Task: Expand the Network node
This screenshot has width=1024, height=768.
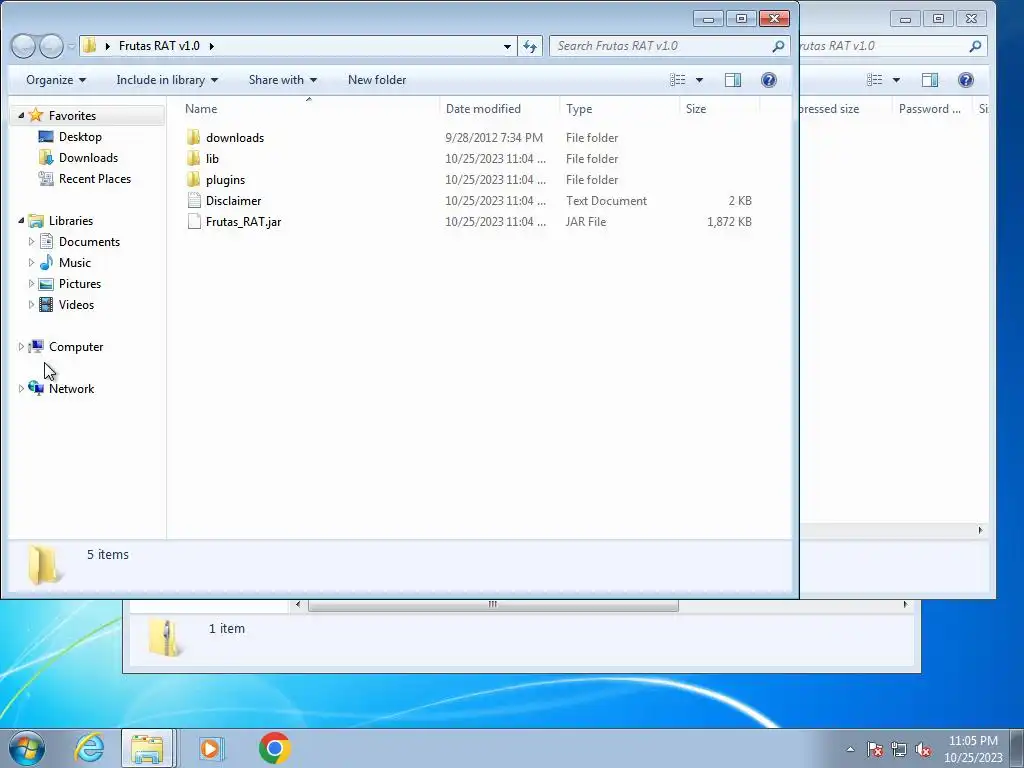Action: click(21, 389)
